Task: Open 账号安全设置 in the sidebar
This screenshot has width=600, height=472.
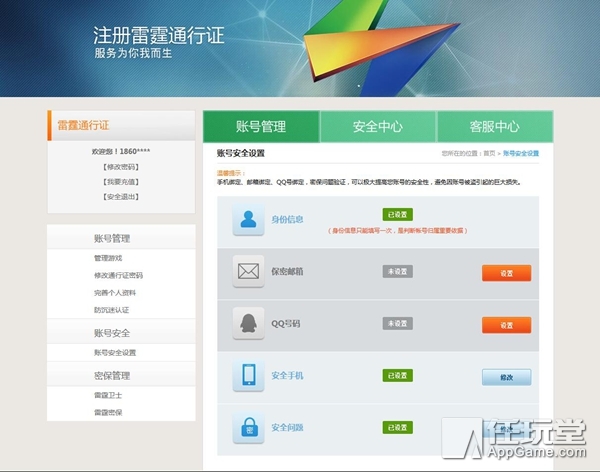Action: point(115,353)
